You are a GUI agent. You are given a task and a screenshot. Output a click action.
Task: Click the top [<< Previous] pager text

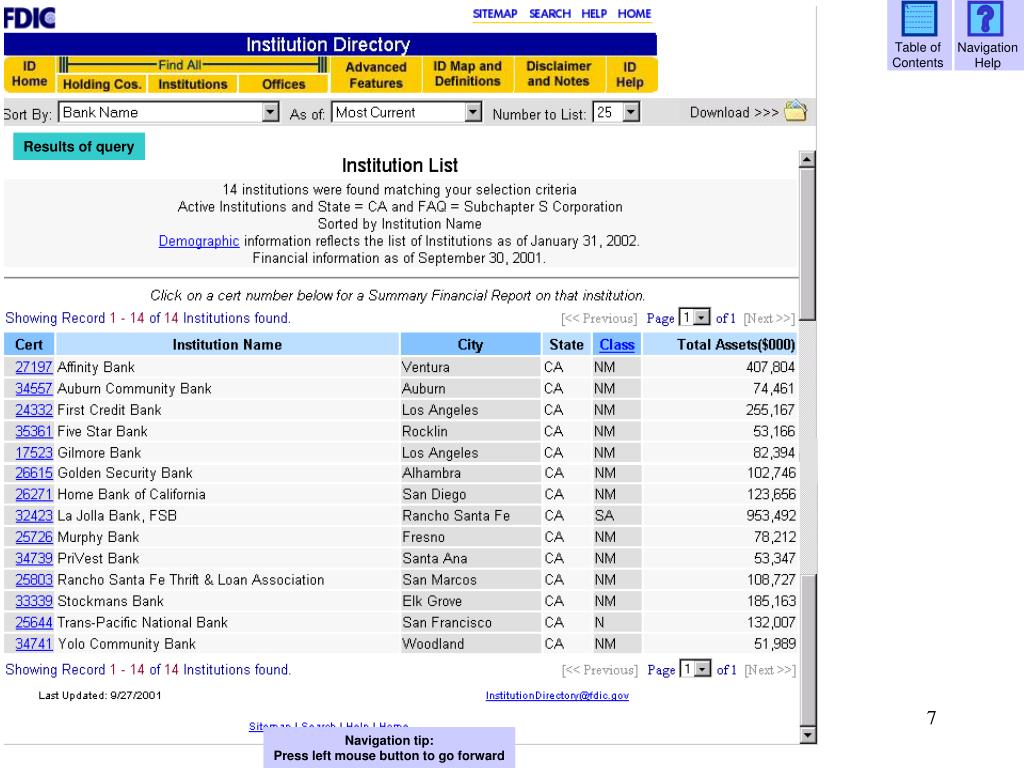point(599,318)
